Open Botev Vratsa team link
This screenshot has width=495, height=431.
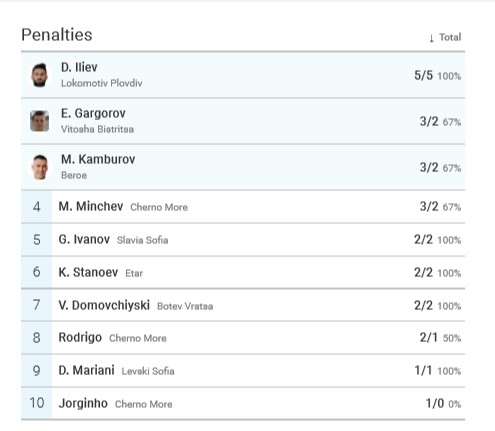click(x=185, y=306)
